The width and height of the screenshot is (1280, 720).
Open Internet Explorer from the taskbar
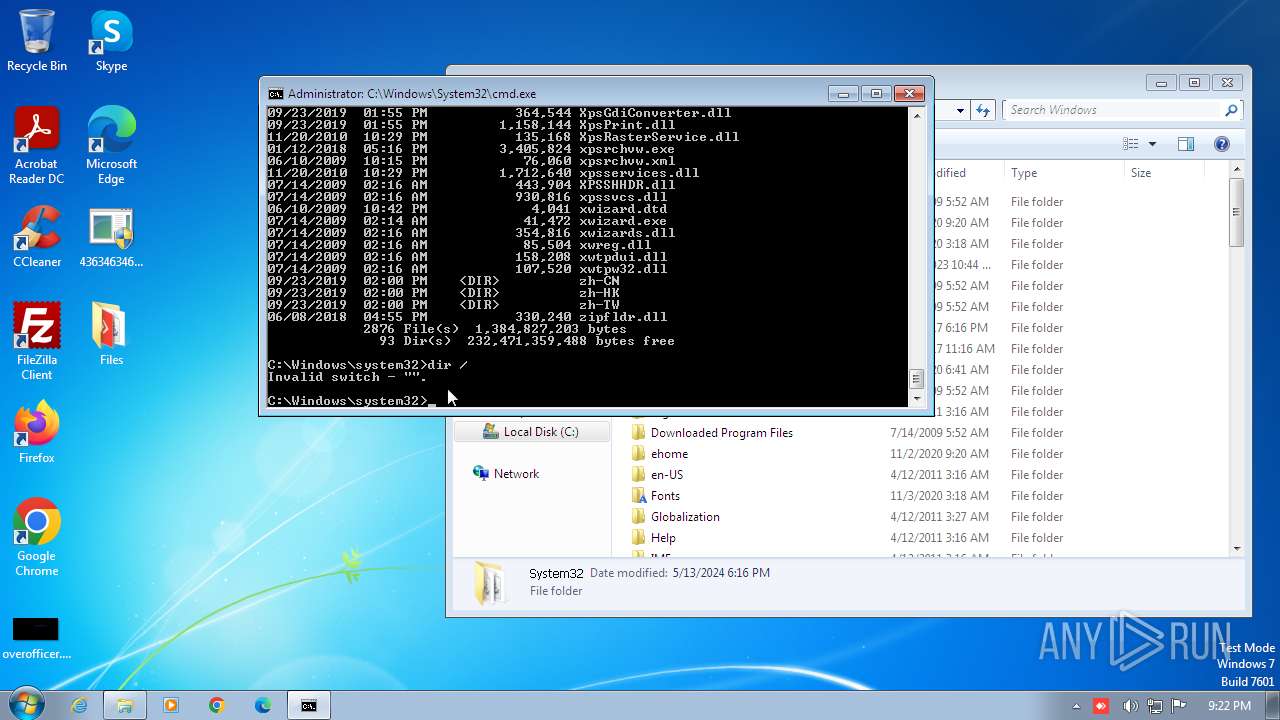(x=79, y=705)
